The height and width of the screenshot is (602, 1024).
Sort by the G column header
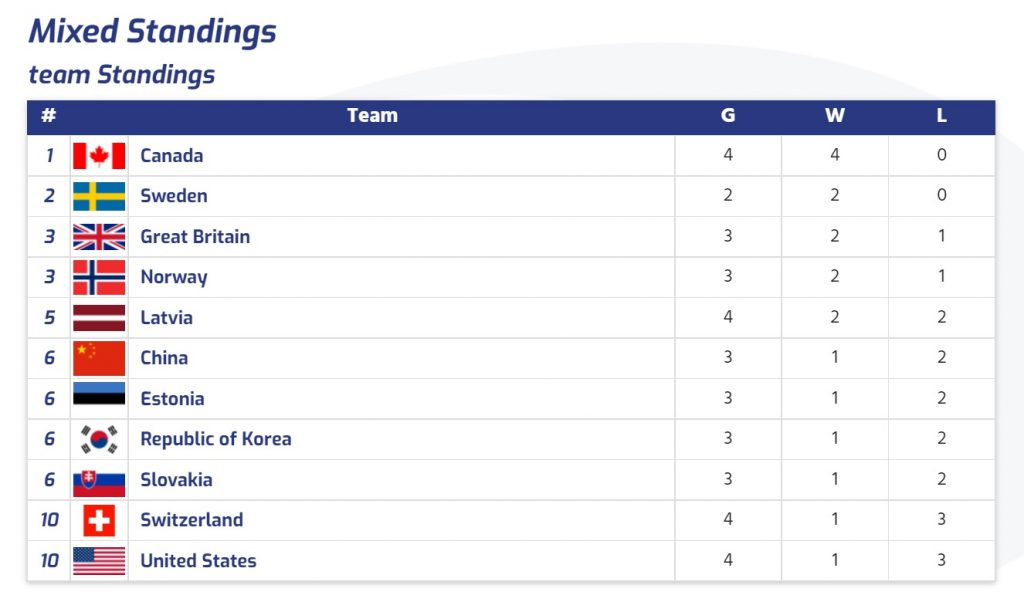coord(728,116)
